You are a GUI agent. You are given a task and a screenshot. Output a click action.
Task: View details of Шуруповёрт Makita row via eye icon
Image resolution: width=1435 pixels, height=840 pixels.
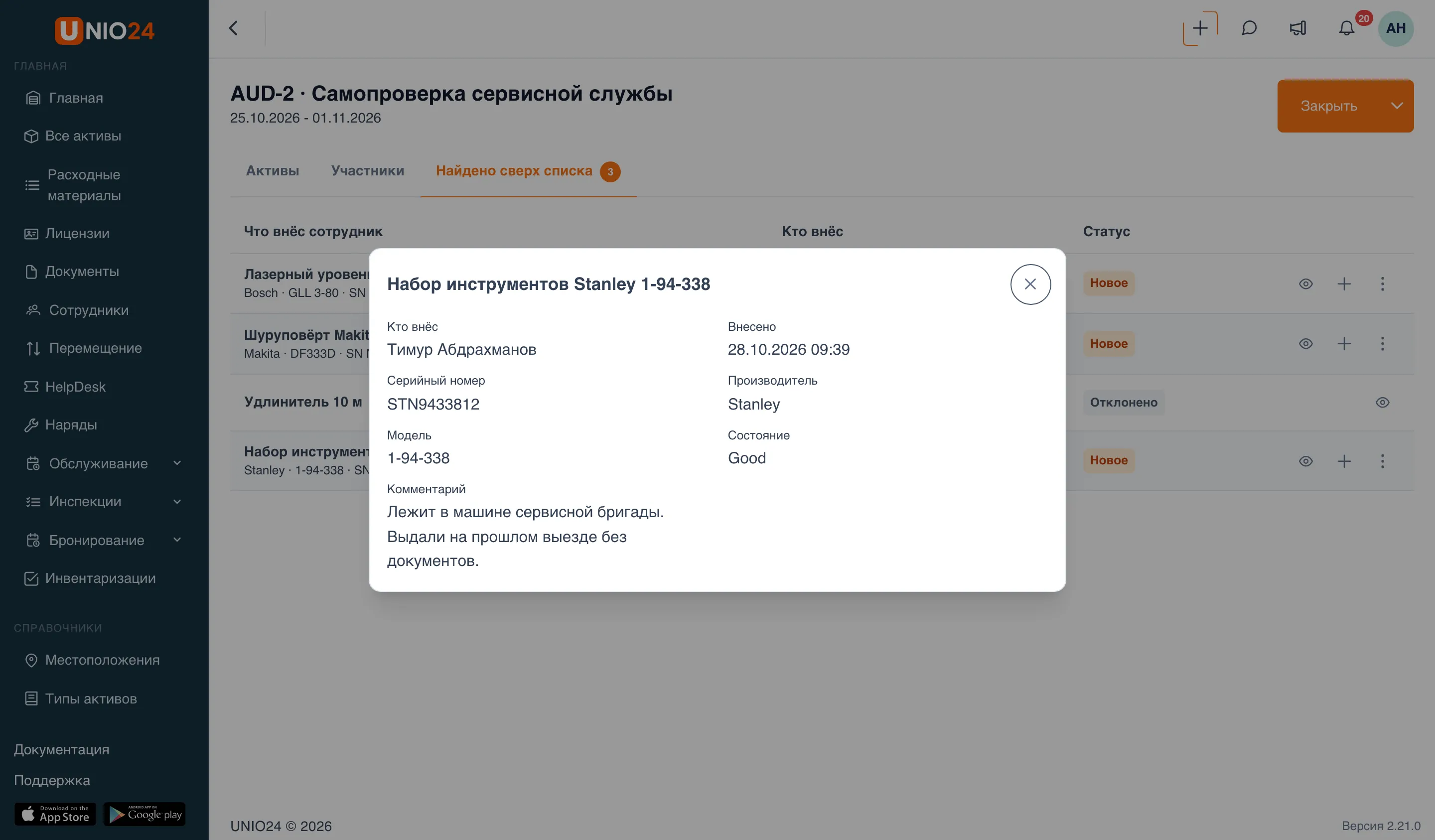pyautogui.click(x=1306, y=343)
